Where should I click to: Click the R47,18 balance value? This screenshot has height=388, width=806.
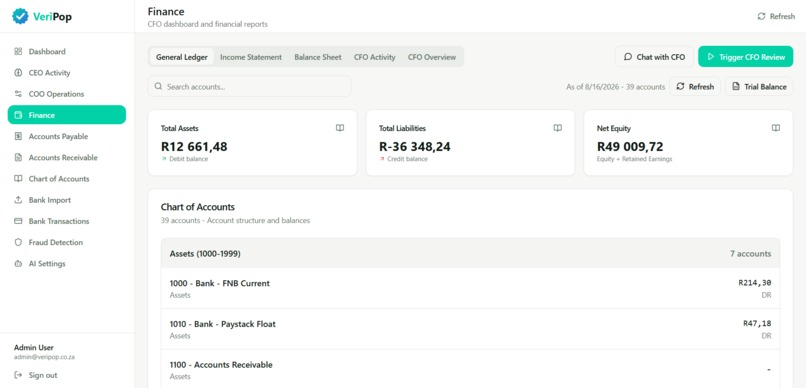coord(757,324)
